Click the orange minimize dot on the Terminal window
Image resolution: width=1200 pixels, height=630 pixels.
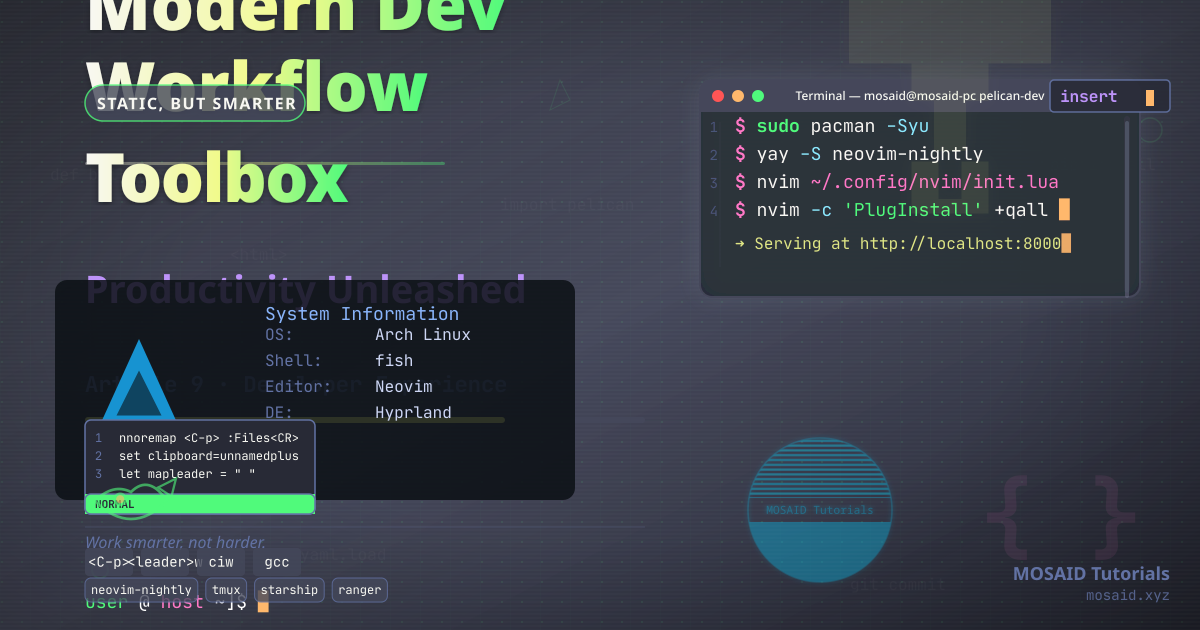tap(738, 96)
